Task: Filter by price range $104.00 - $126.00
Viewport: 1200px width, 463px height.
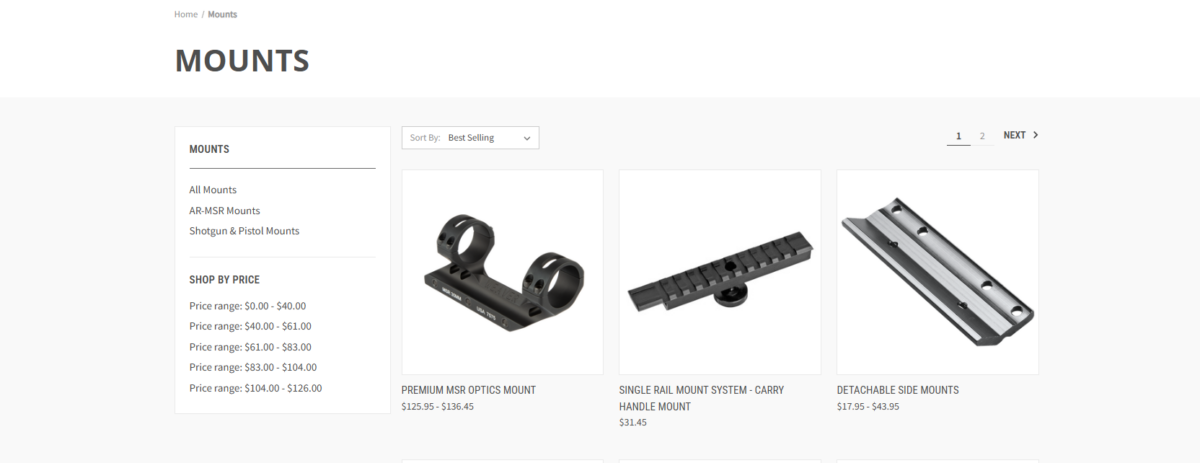Action: click(x=255, y=388)
